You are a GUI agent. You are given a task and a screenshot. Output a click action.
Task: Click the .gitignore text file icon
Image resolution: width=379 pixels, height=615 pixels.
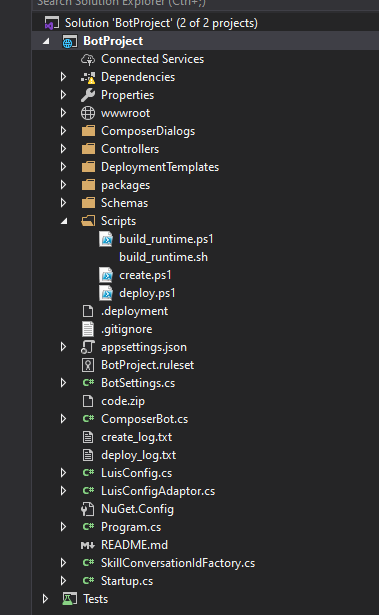click(x=88, y=329)
